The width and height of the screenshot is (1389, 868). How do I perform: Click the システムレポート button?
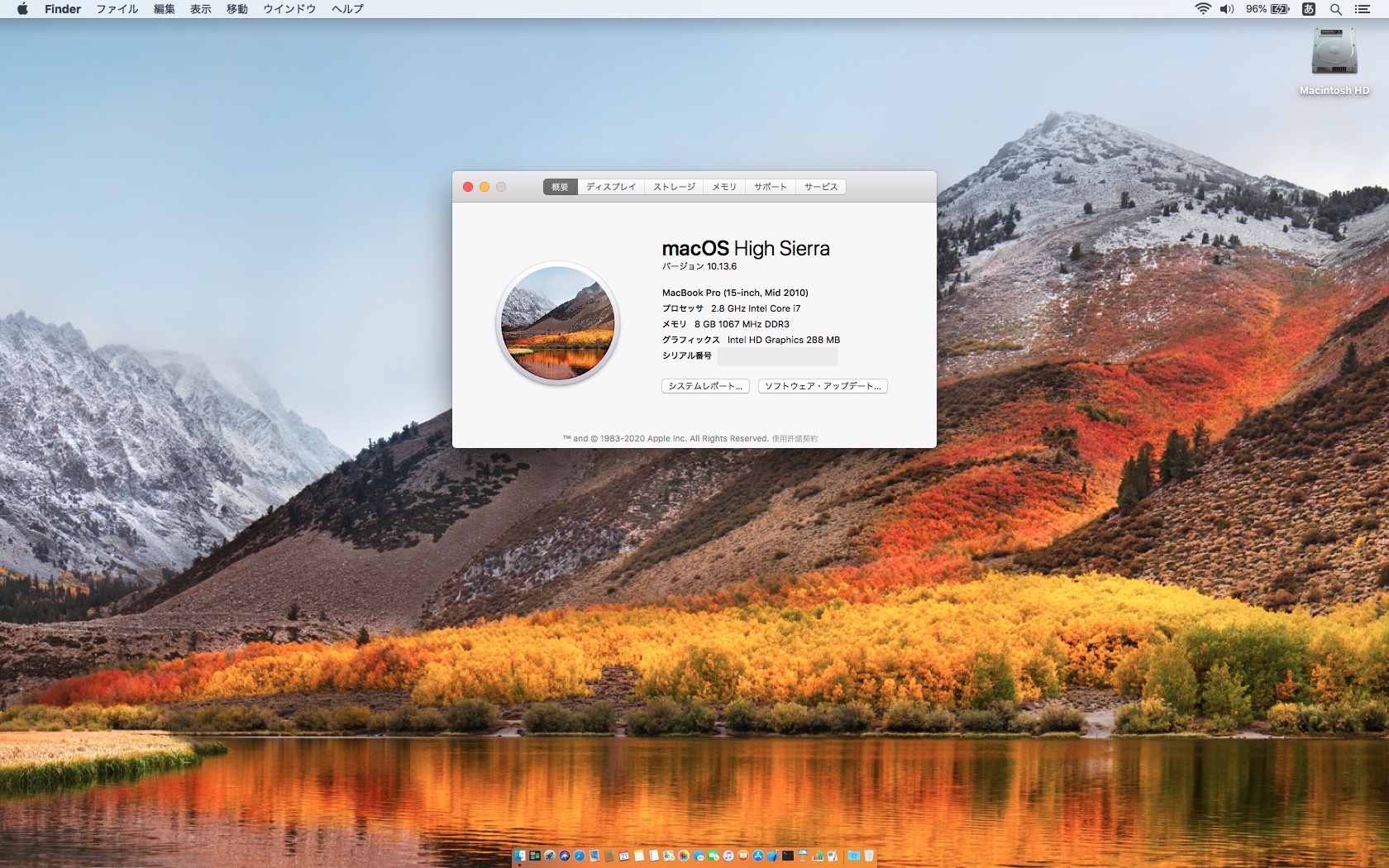[705, 386]
